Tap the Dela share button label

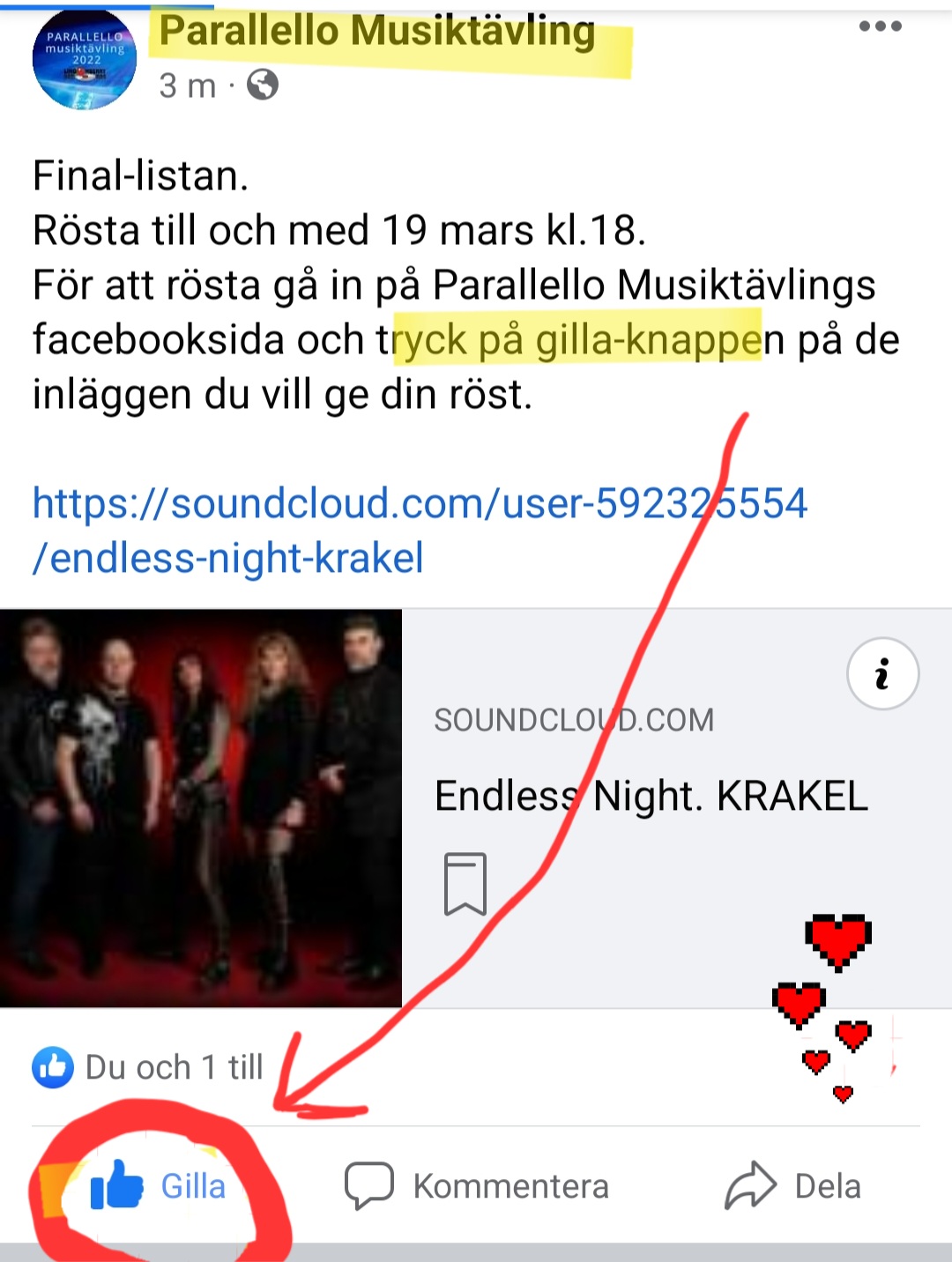(x=828, y=1186)
